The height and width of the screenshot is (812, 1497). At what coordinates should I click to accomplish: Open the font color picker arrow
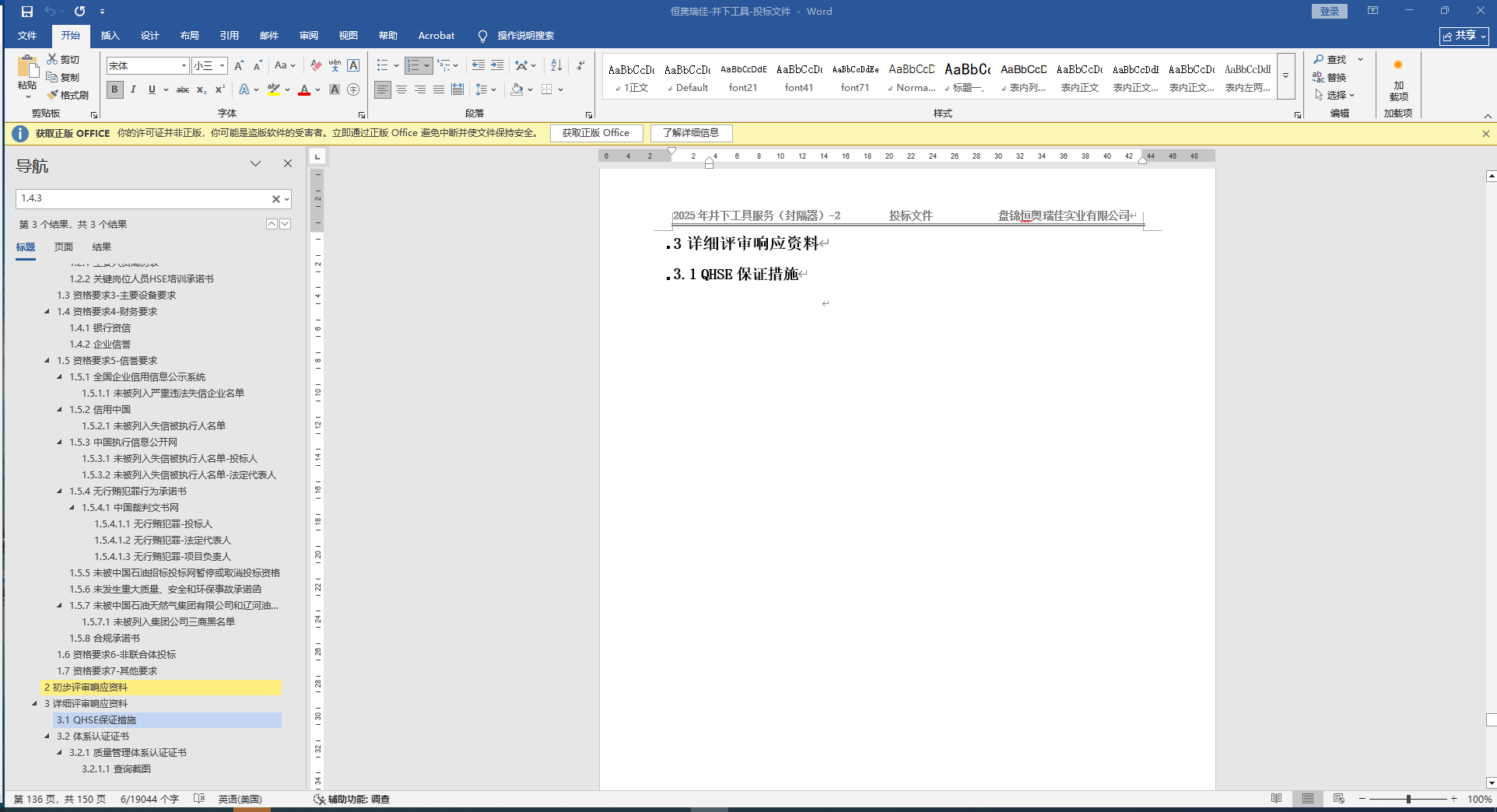(318, 90)
